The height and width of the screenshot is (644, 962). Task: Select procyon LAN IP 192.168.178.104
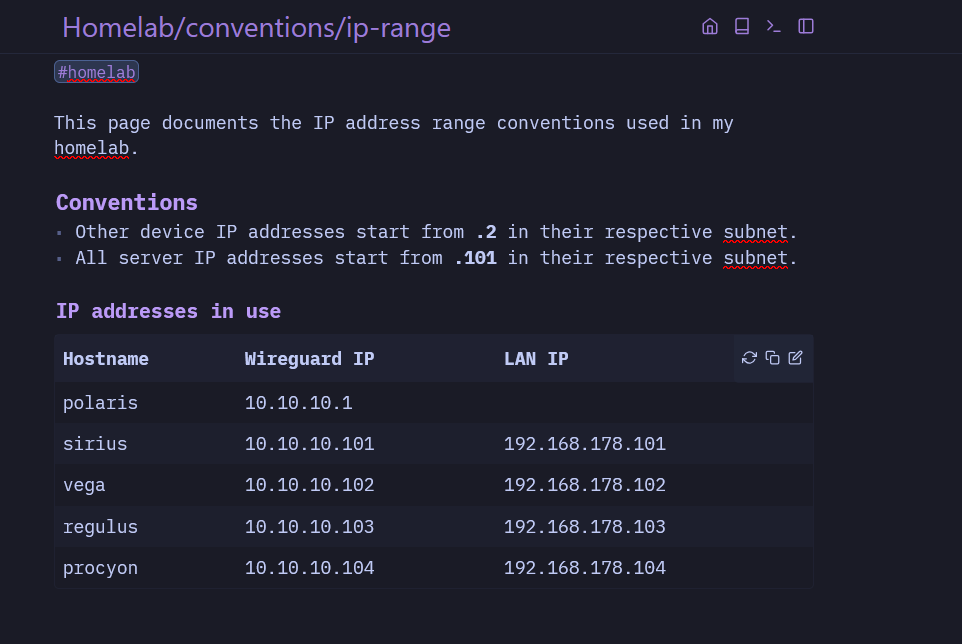click(584, 569)
